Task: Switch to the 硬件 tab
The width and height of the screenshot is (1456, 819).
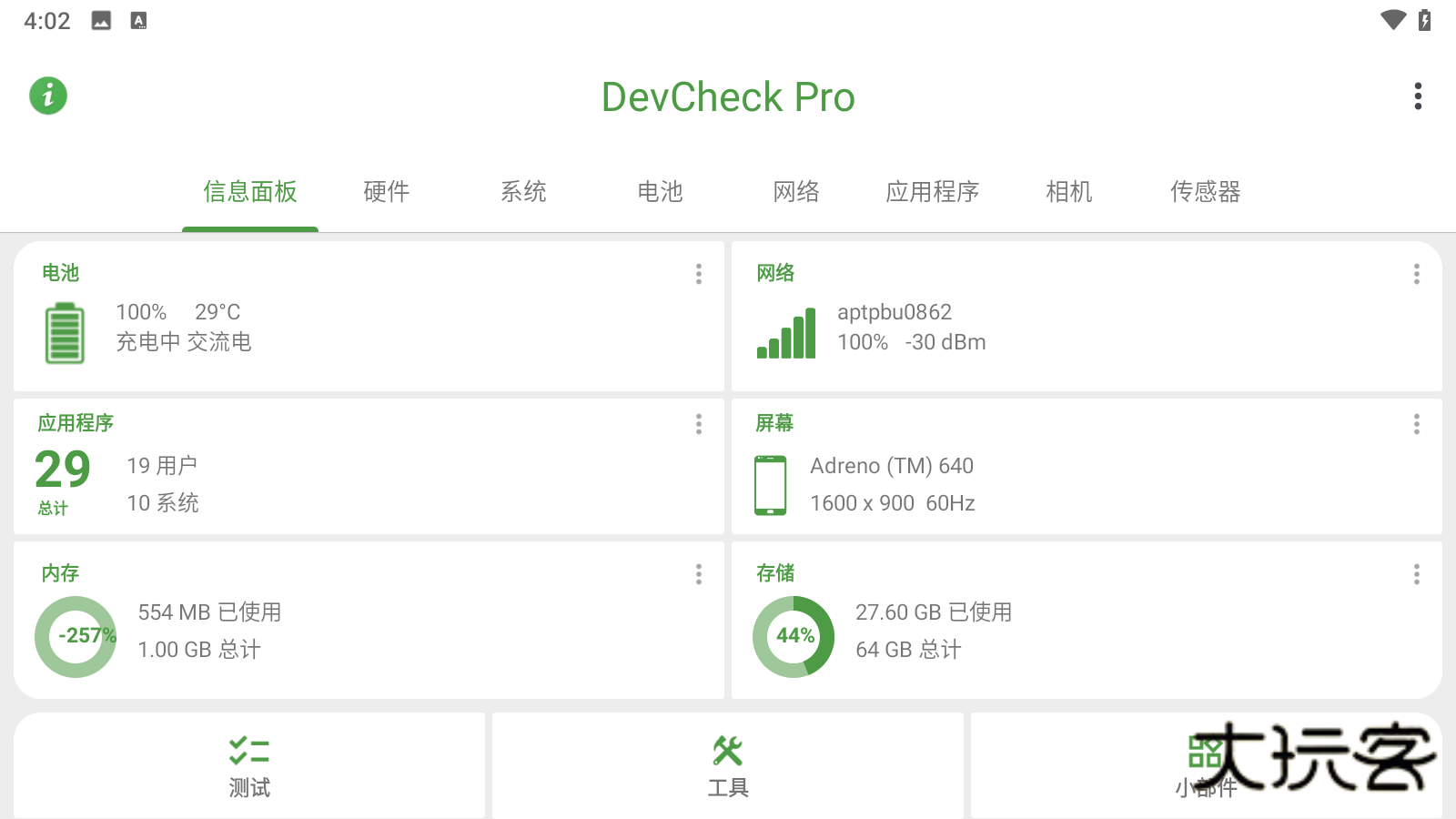Action: (x=385, y=192)
